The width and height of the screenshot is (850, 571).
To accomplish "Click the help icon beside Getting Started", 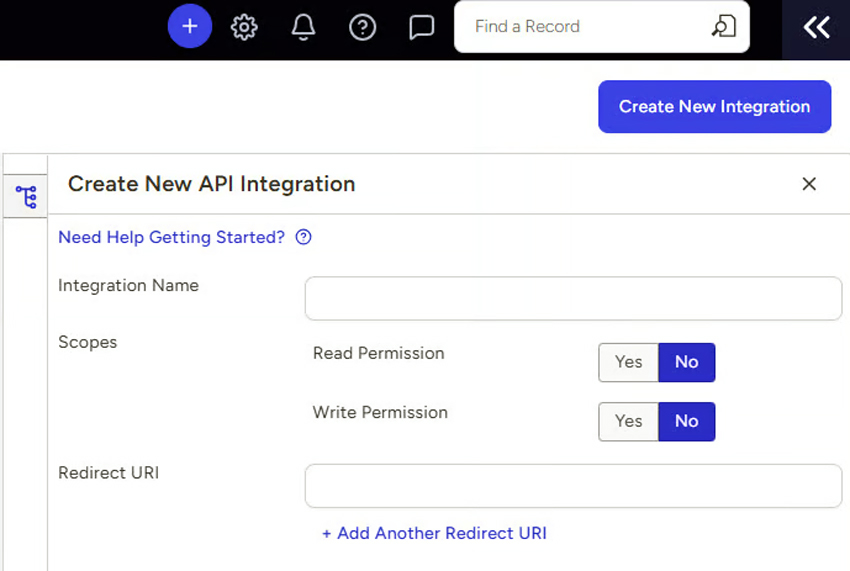I will tap(304, 238).
